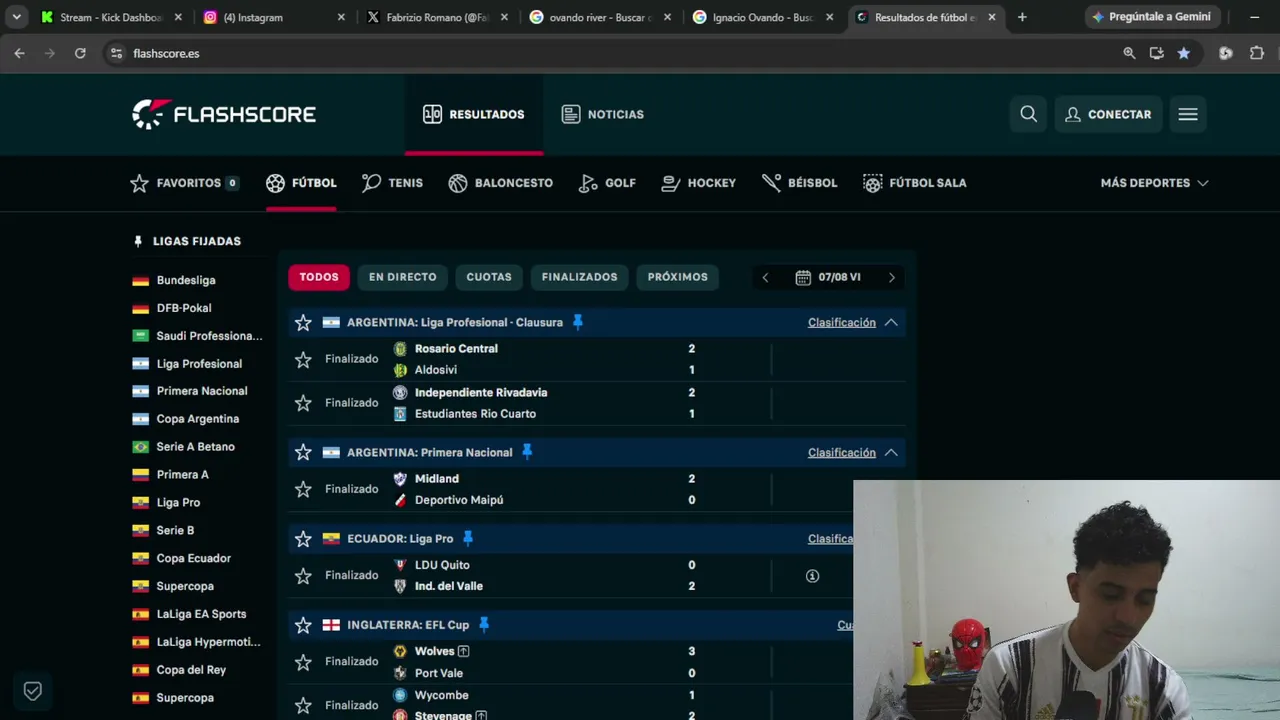The height and width of the screenshot is (720, 1280).
Task: Open Chrome zoom magnifier icon in address bar
Action: pyautogui.click(x=1129, y=53)
